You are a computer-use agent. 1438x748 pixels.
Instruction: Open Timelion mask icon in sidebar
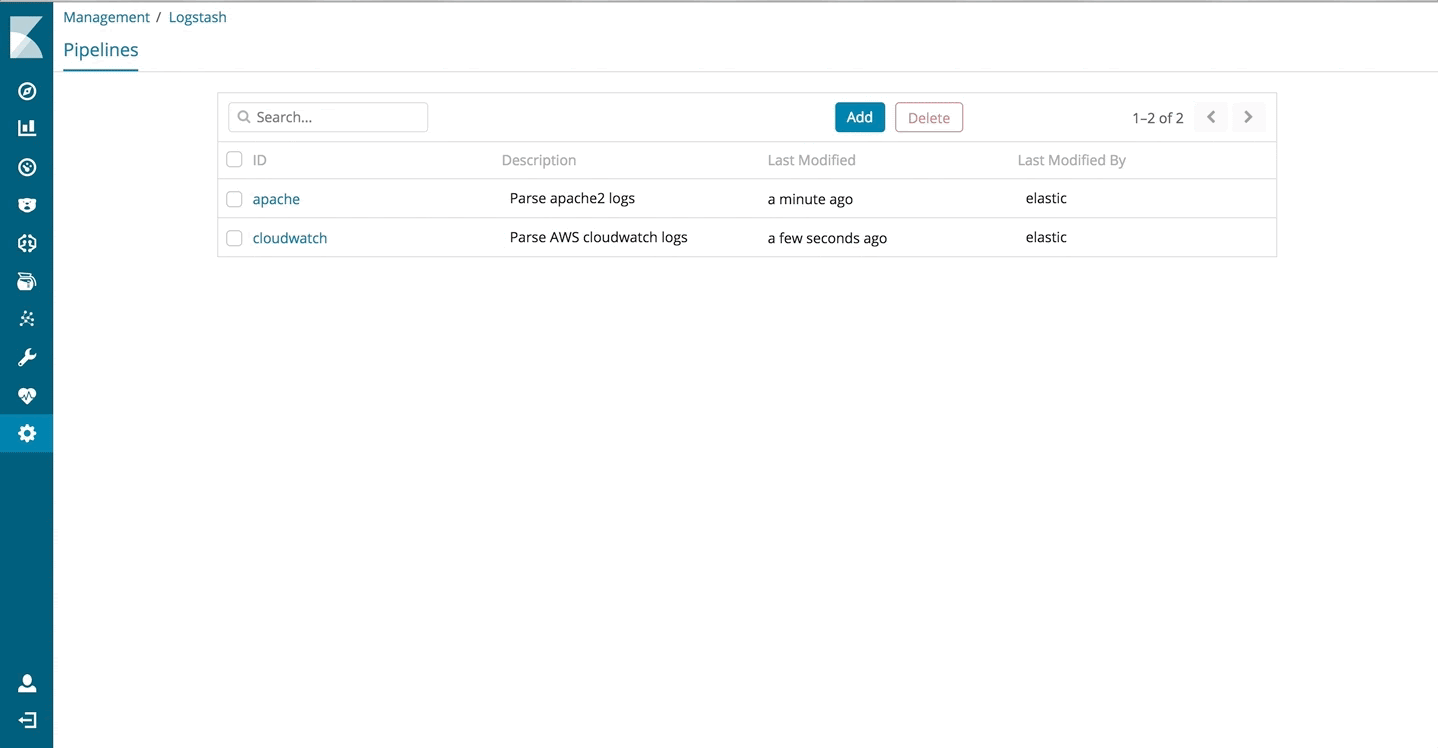(x=27, y=205)
